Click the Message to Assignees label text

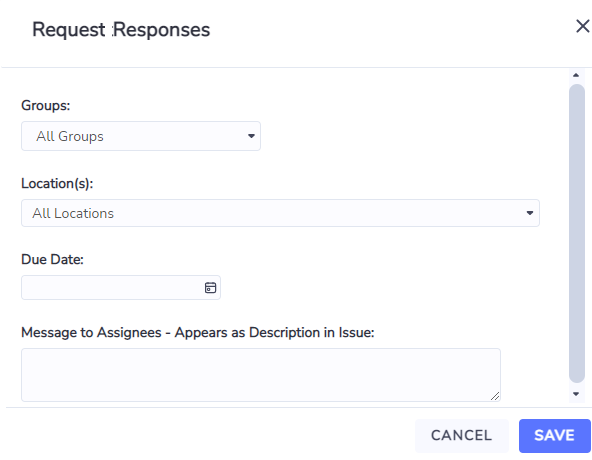point(197,333)
